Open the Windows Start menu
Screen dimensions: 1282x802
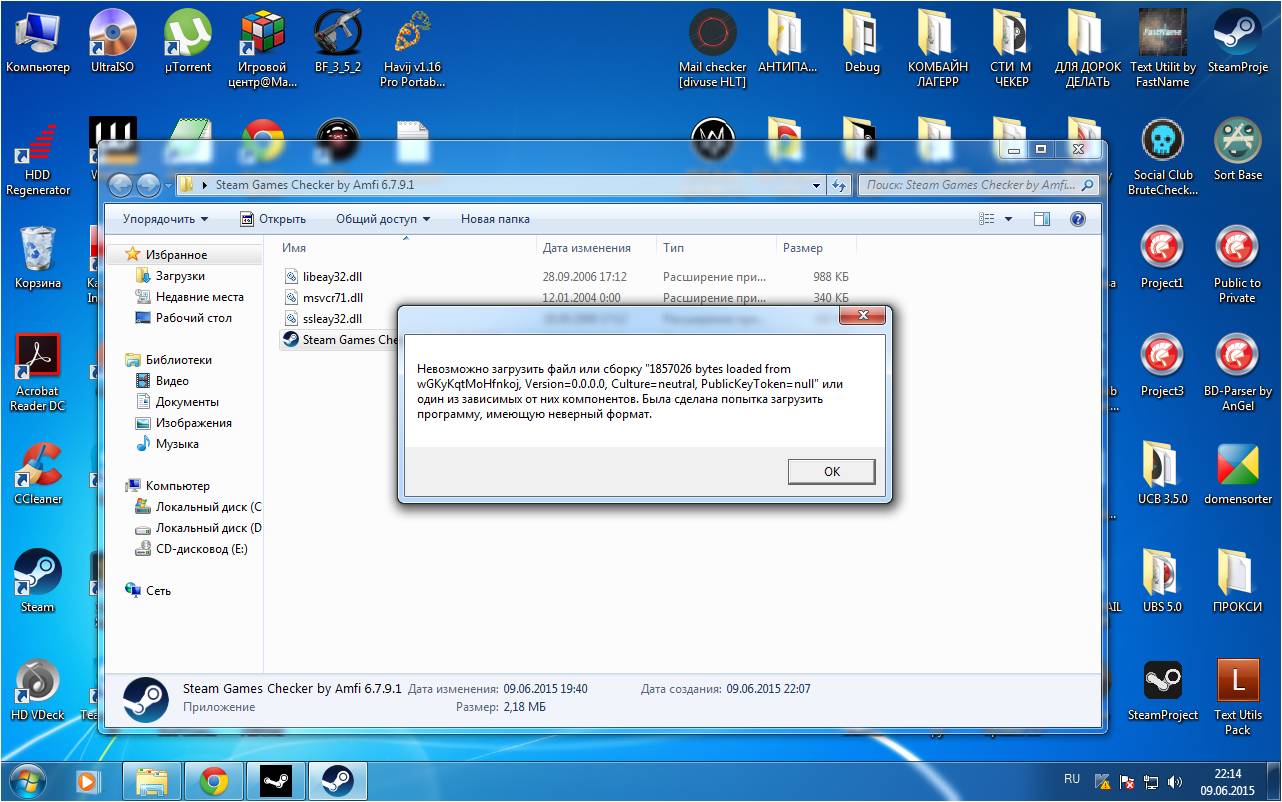point(26,780)
